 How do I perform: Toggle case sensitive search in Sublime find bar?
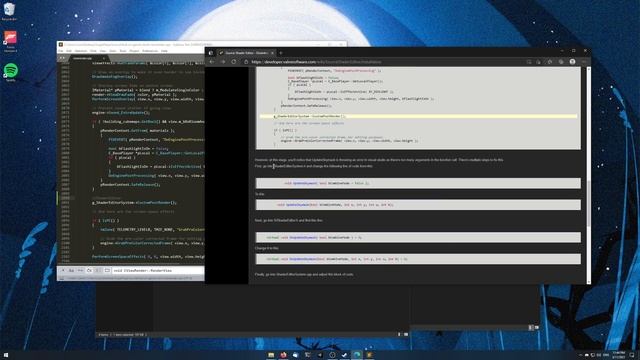tap(71, 271)
